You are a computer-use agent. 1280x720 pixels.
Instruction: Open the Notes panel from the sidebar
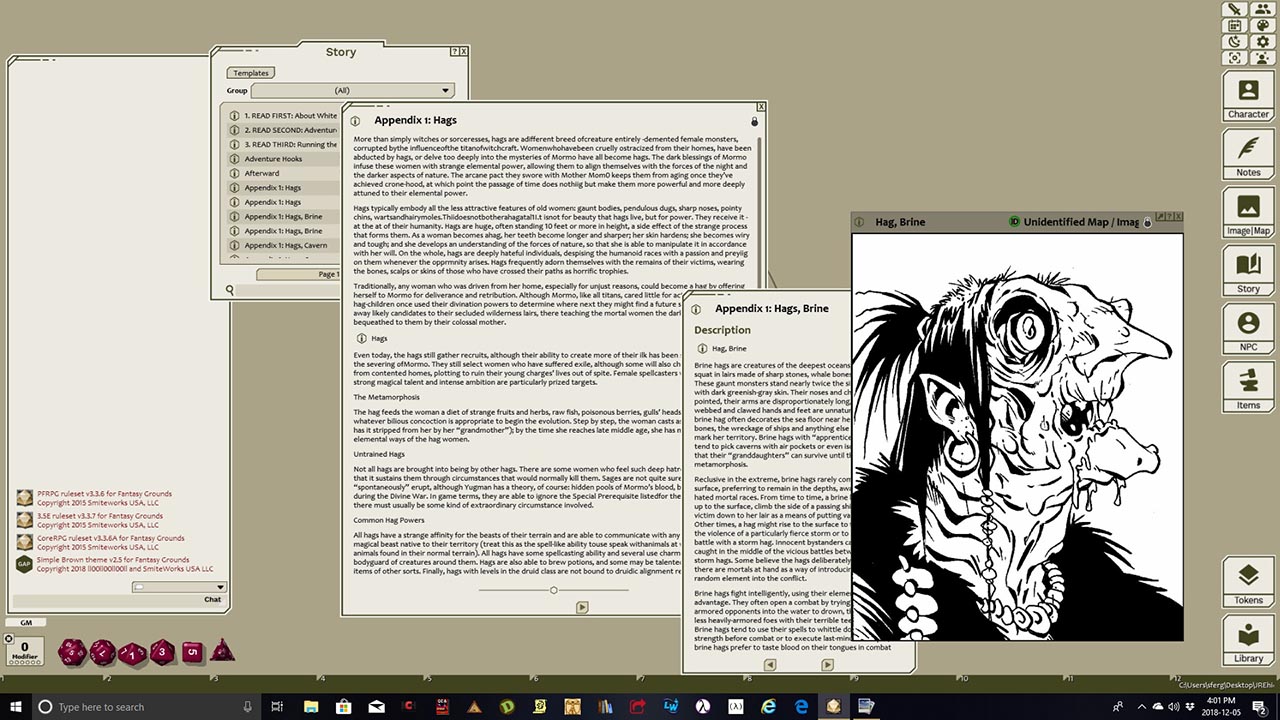click(1247, 154)
